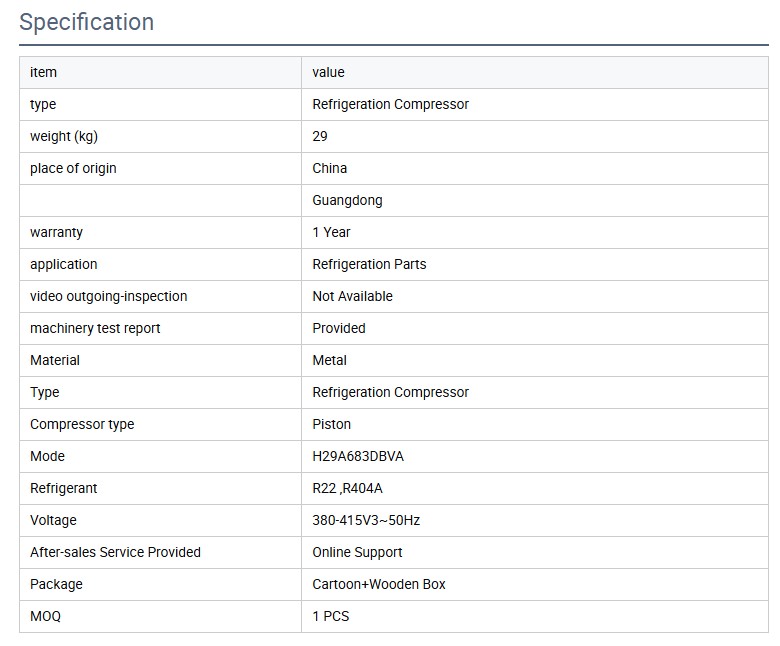Click the 'Not Available' value cell
The height and width of the screenshot is (646, 780).
click(352, 296)
